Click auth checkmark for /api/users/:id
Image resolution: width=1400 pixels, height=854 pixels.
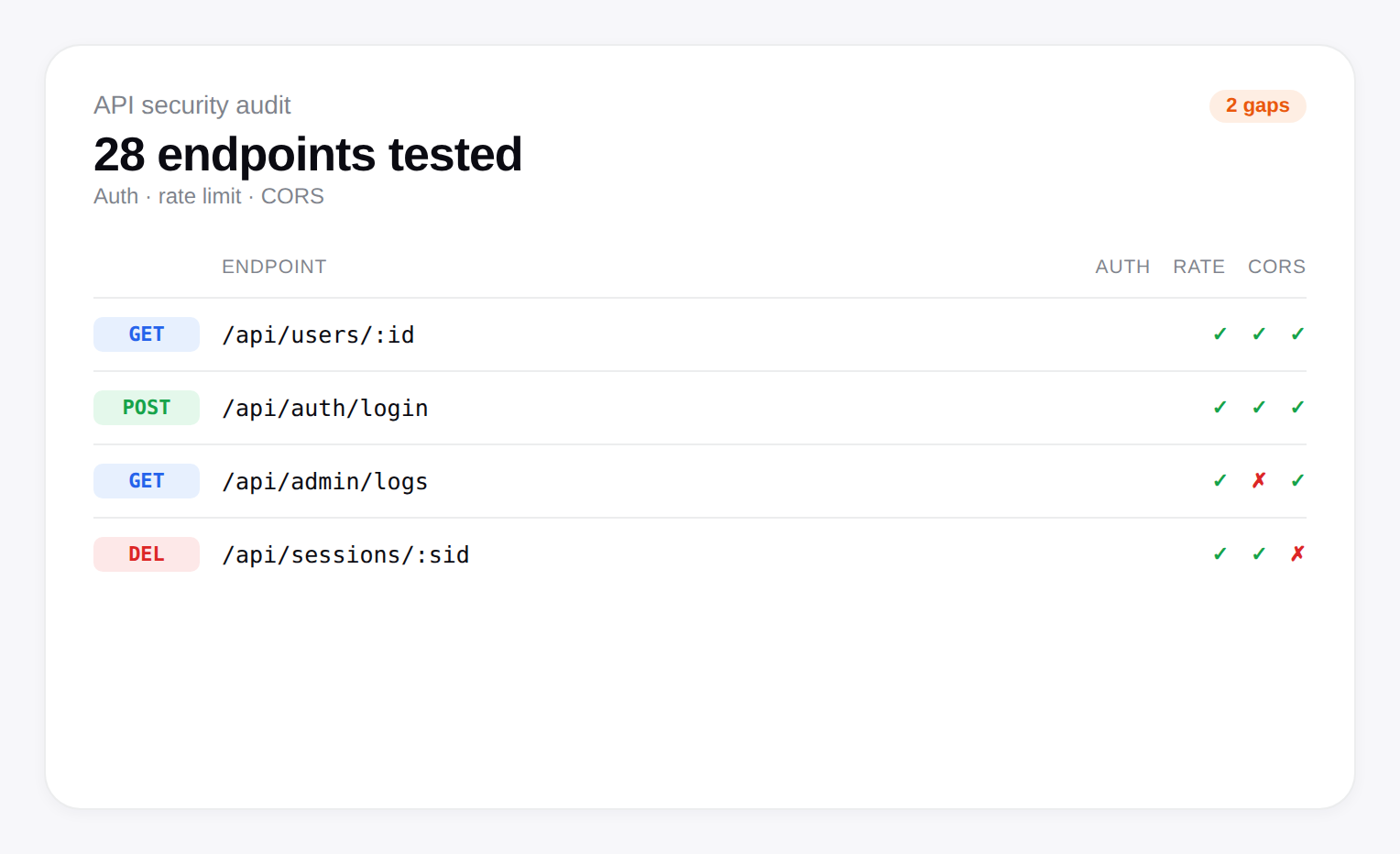tap(1220, 334)
